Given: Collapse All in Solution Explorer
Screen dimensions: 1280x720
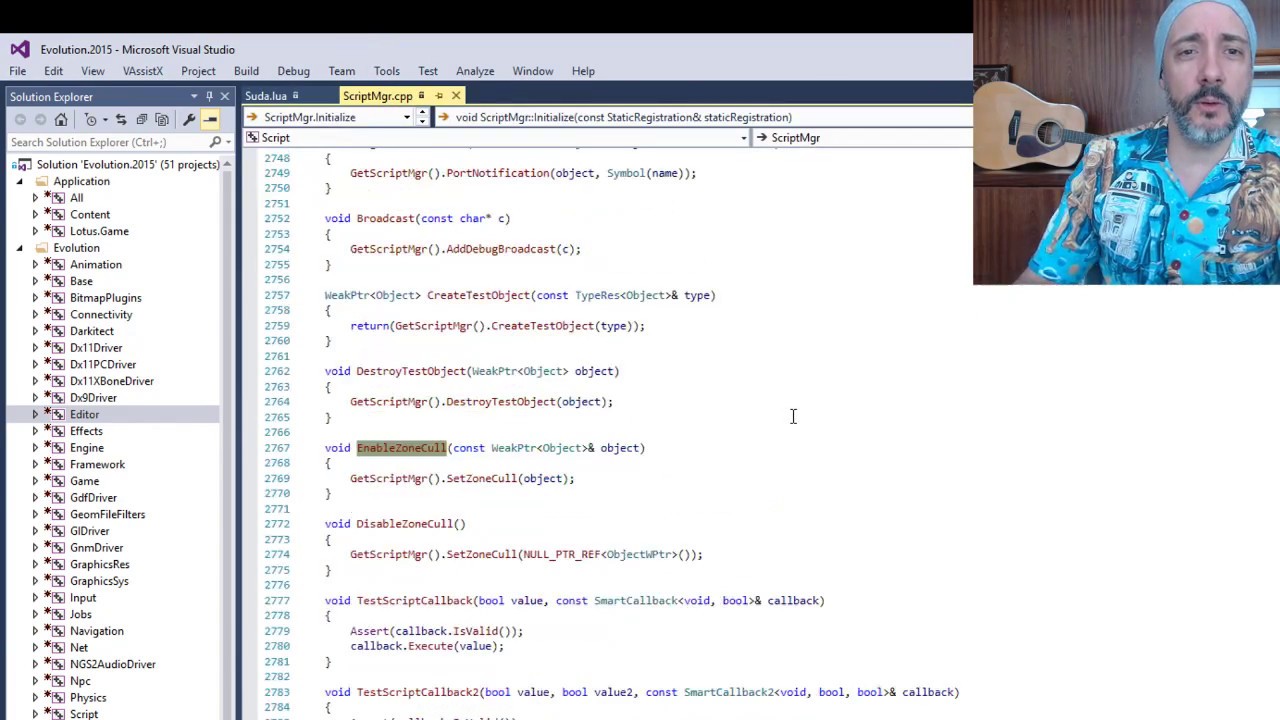Looking at the screenshot, I should pos(142,120).
